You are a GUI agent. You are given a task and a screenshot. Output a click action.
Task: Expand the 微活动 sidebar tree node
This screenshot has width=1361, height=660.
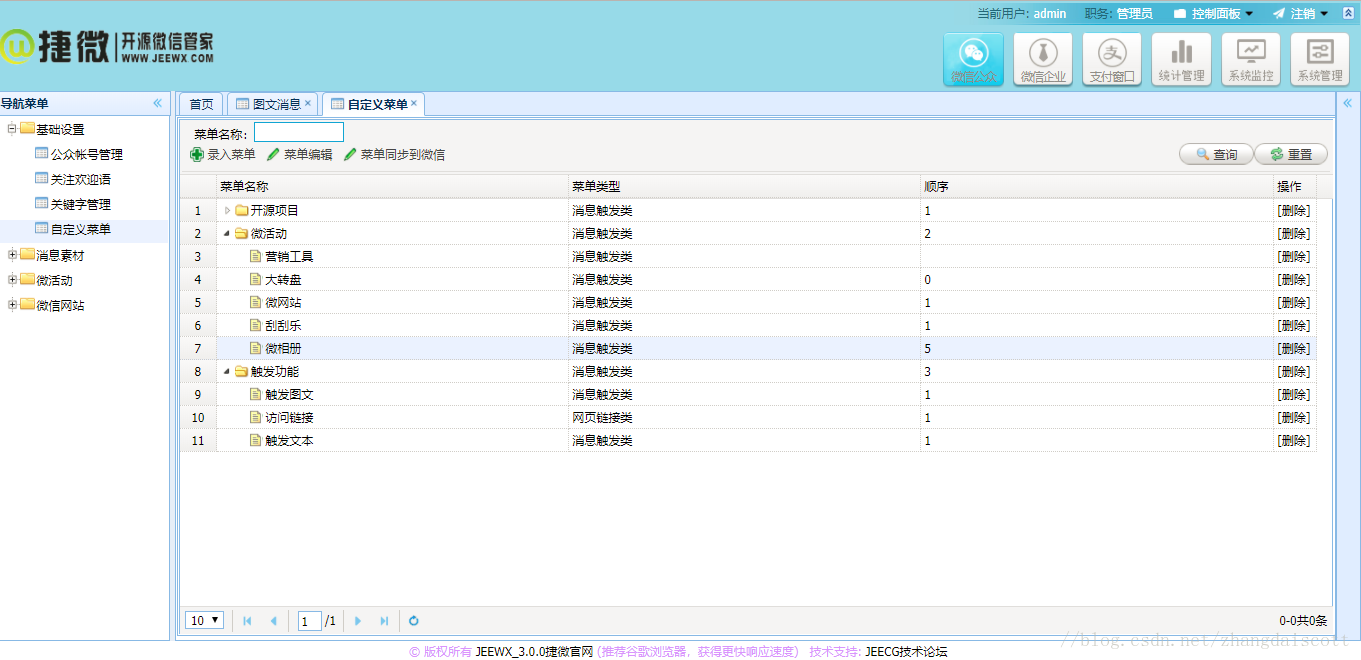point(12,279)
